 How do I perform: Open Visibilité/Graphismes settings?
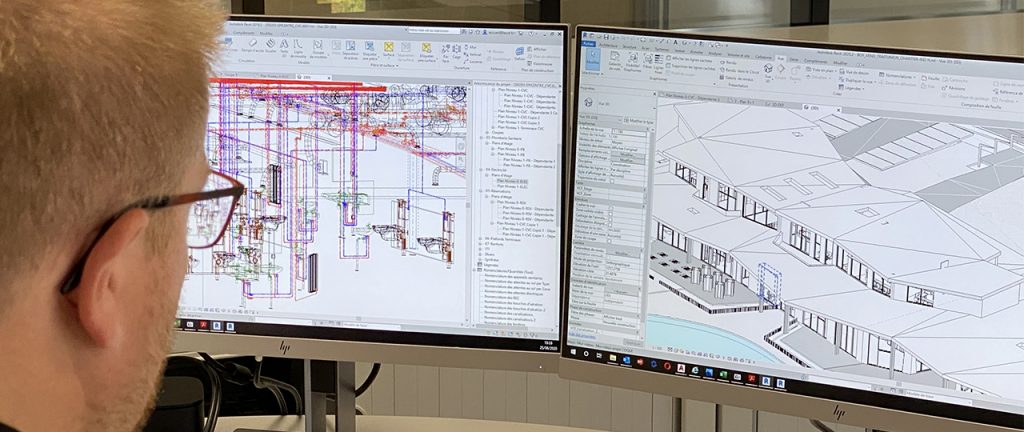[x=633, y=62]
